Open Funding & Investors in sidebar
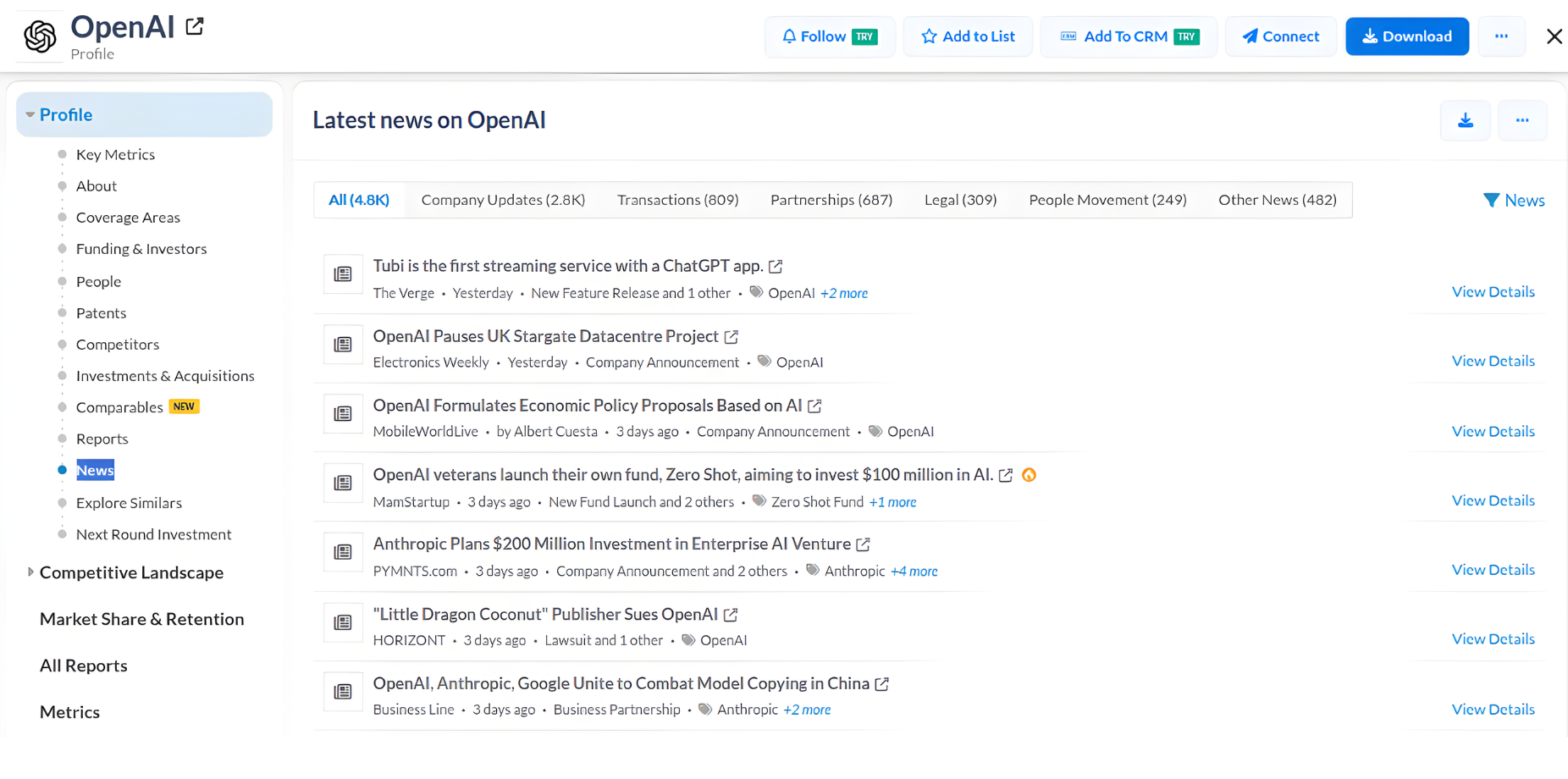Screen dimensions: 1568x779 click(x=141, y=249)
